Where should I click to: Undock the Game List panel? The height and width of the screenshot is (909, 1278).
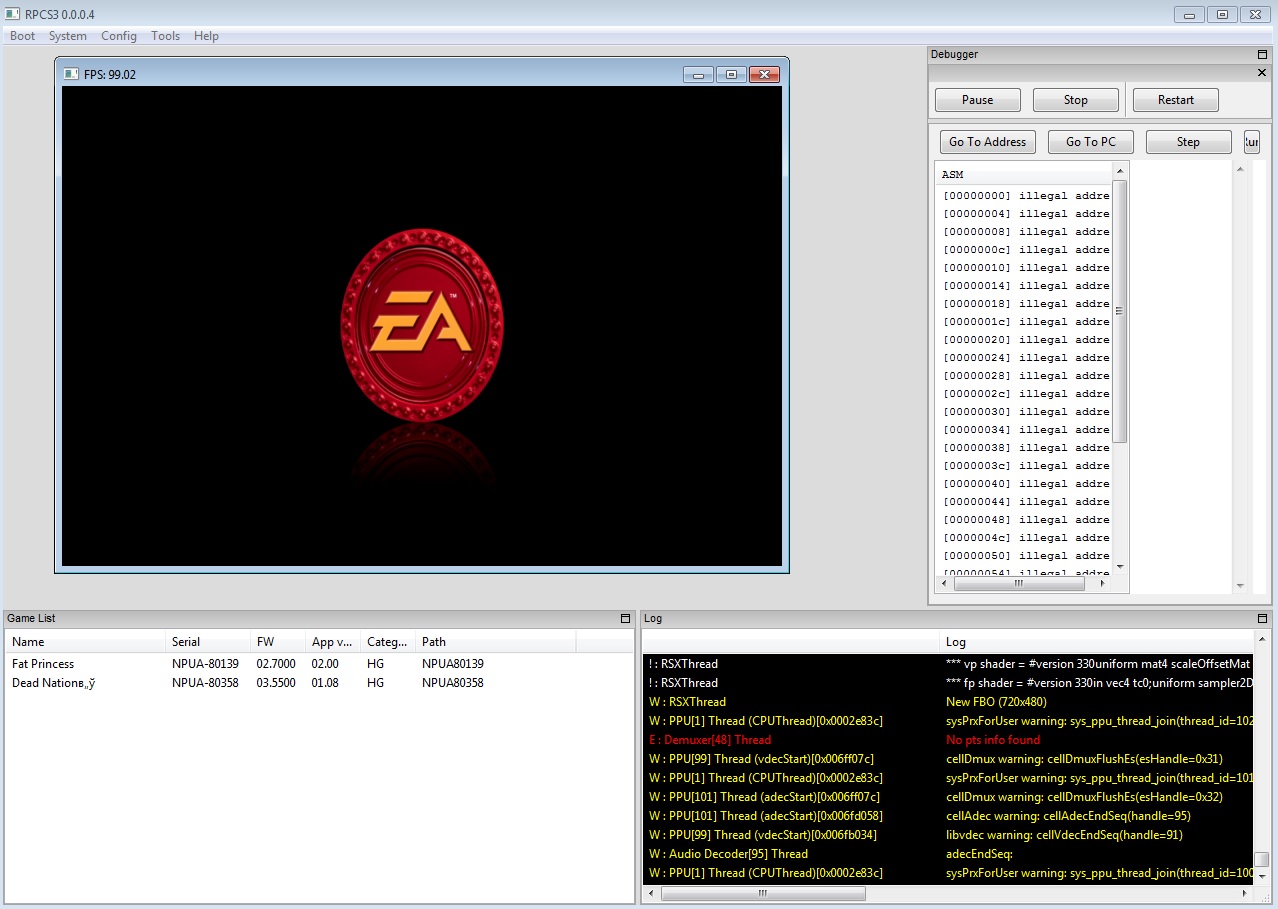[626, 619]
